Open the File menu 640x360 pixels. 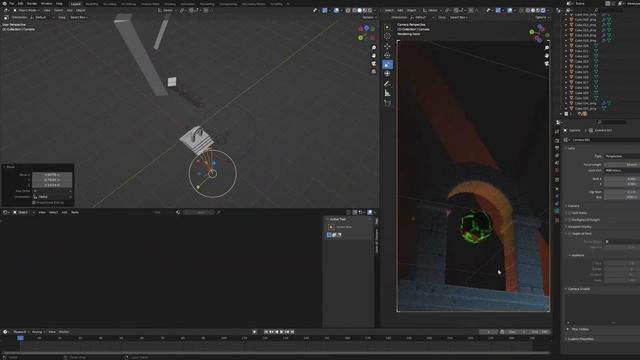[x=11, y=4]
